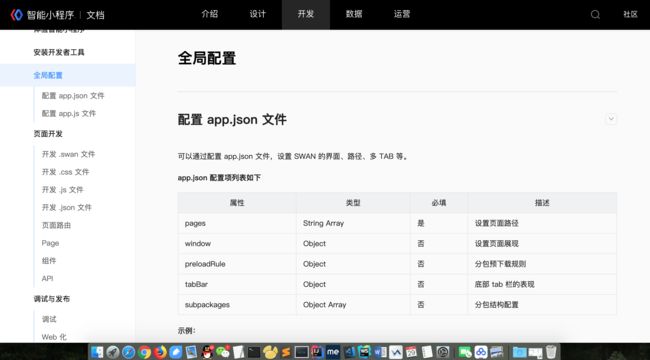Launch Safari from the Dock
The height and width of the screenshot is (360, 650).
tap(129, 352)
